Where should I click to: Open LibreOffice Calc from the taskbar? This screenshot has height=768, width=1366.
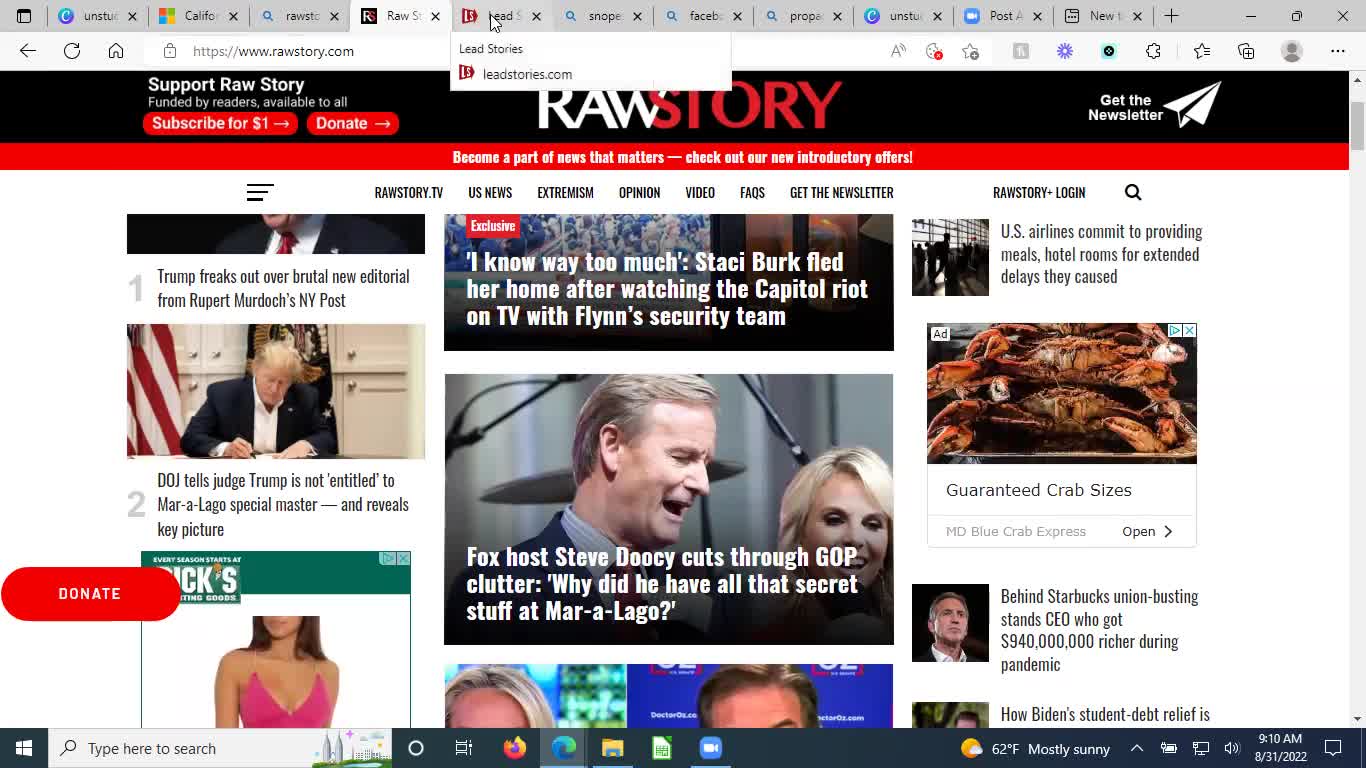coord(662,748)
